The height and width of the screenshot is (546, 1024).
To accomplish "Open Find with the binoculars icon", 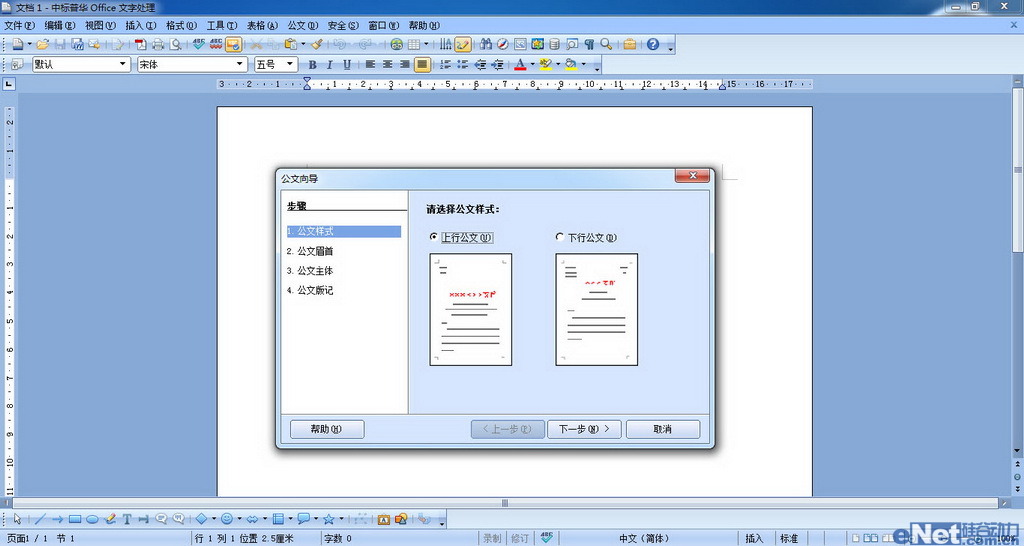I will tap(486, 44).
